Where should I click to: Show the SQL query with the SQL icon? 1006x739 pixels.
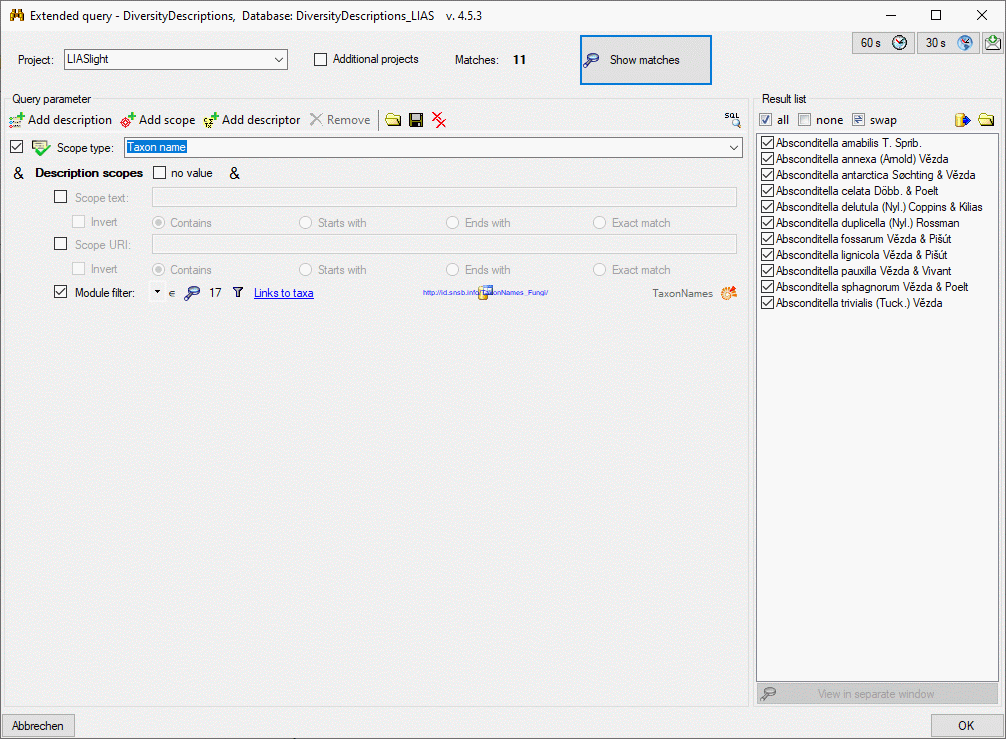pyautogui.click(x=733, y=119)
